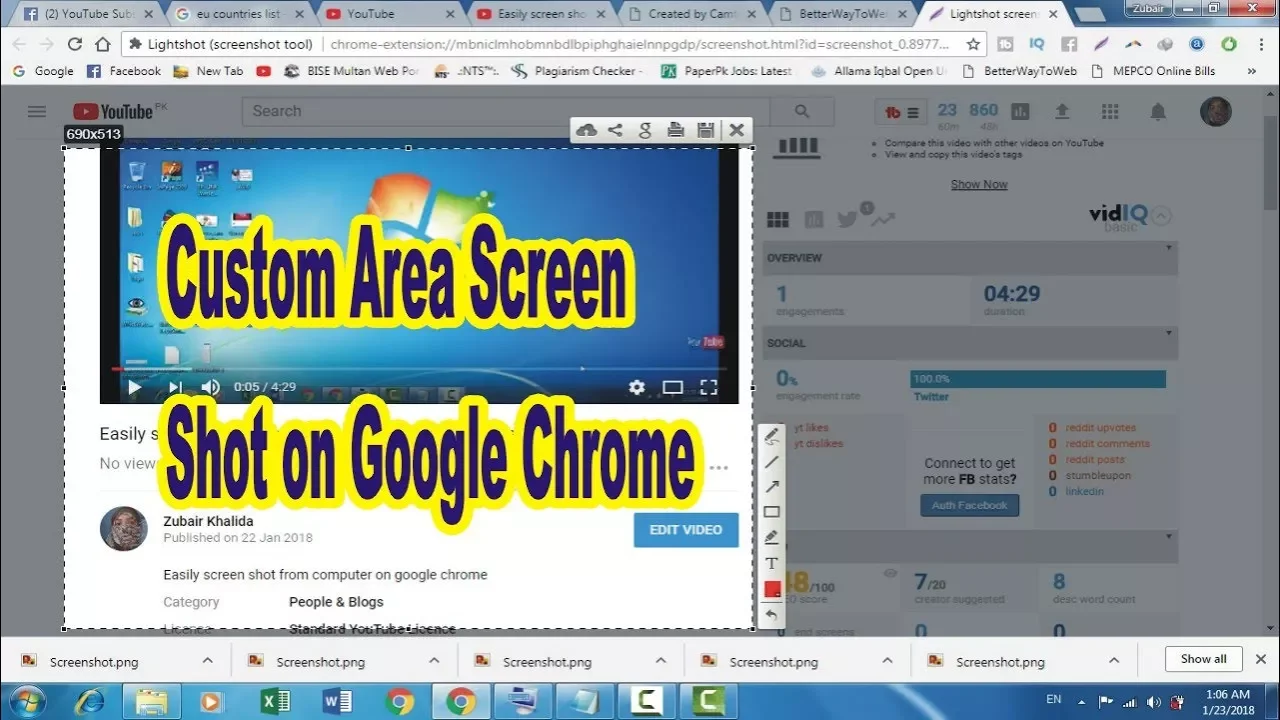Open Word from the taskbar
This screenshot has height=720, width=1280.
[338, 701]
